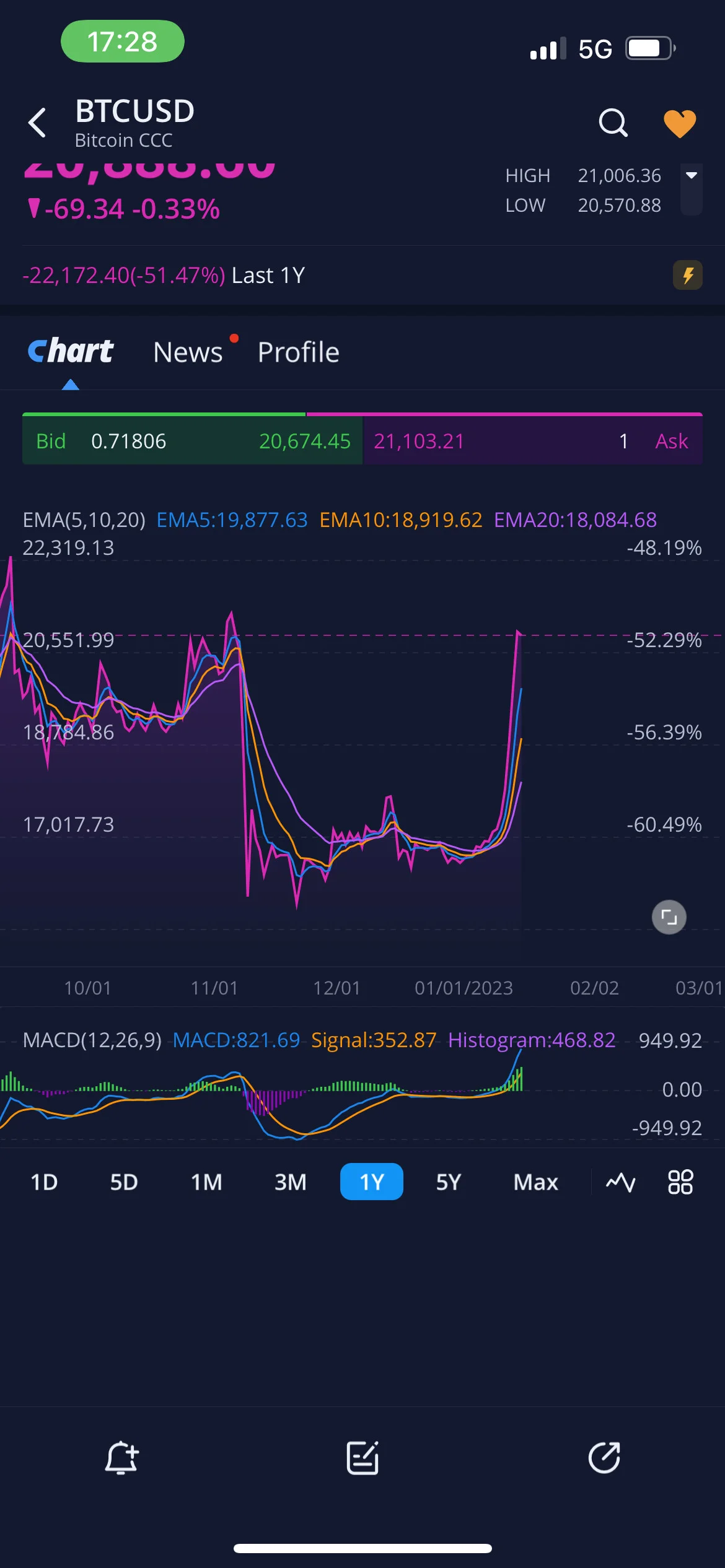
Task: Open fullscreen chart expand icon
Action: (x=669, y=917)
